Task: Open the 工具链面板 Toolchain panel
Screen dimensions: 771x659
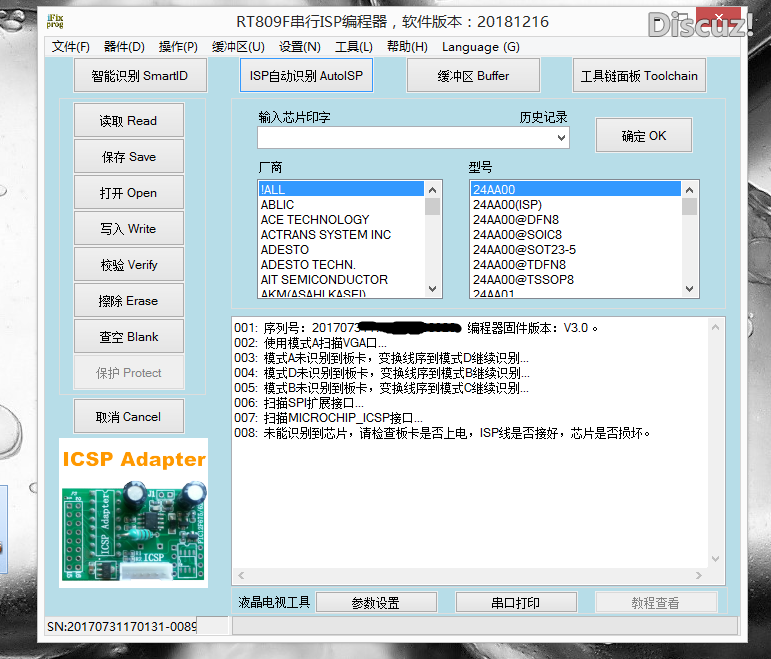Action: click(x=640, y=76)
